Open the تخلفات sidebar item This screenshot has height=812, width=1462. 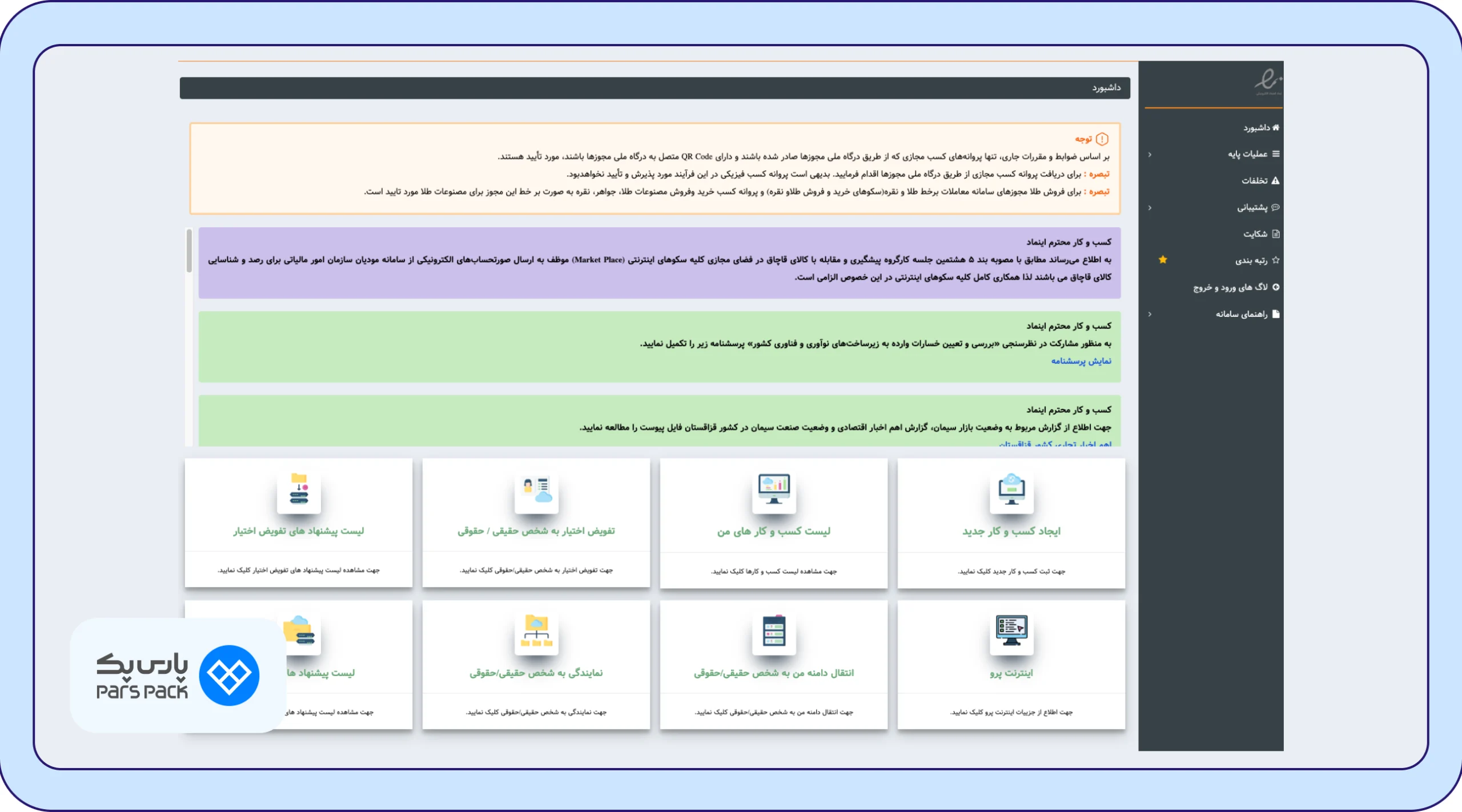pyautogui.click(x=1260, y=180)
